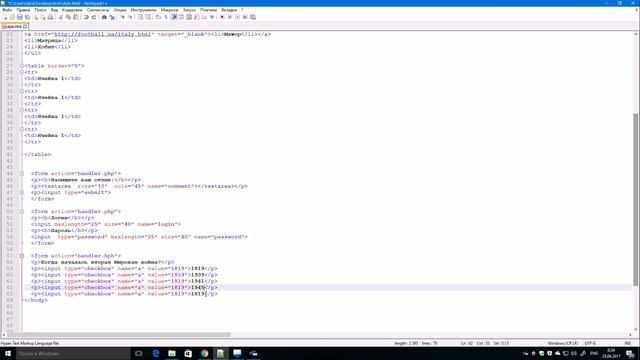The image size is (640, 360).
Task: Select the style.html document tab
Action: [x=14, y=27]
